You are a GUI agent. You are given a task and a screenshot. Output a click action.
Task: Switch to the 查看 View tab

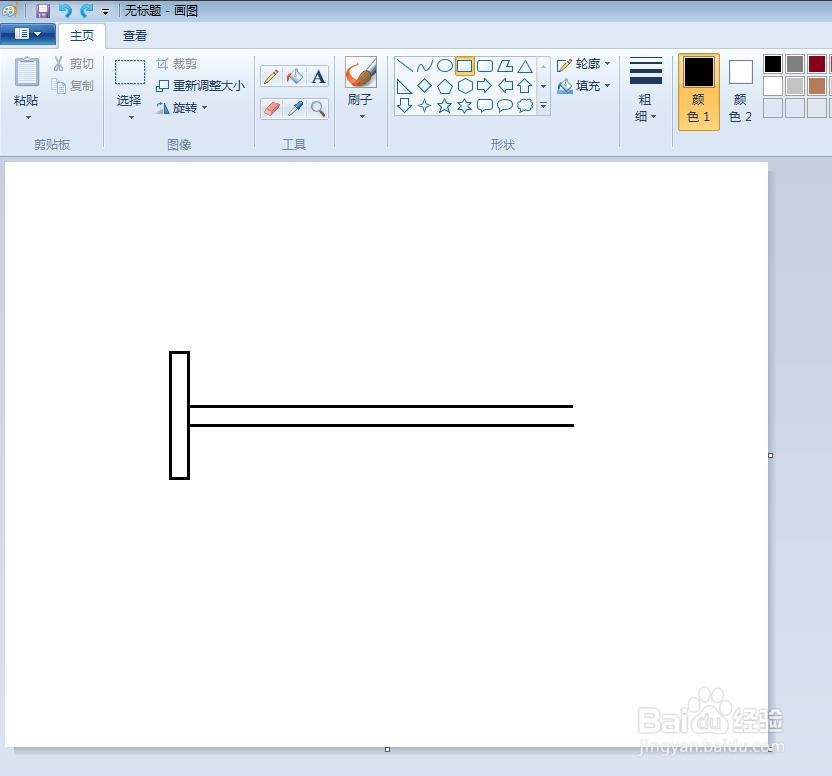(134, 36)
